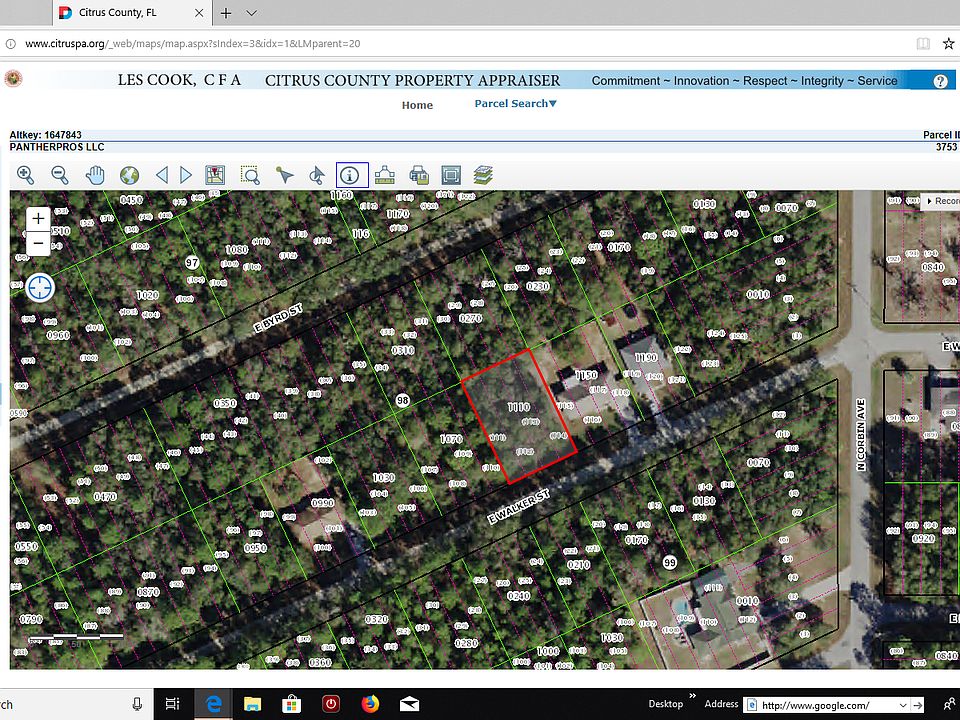Expand taskbar Desktop toolbar chevron
This screenshot has height=720, width=960.
click(692, 696)
